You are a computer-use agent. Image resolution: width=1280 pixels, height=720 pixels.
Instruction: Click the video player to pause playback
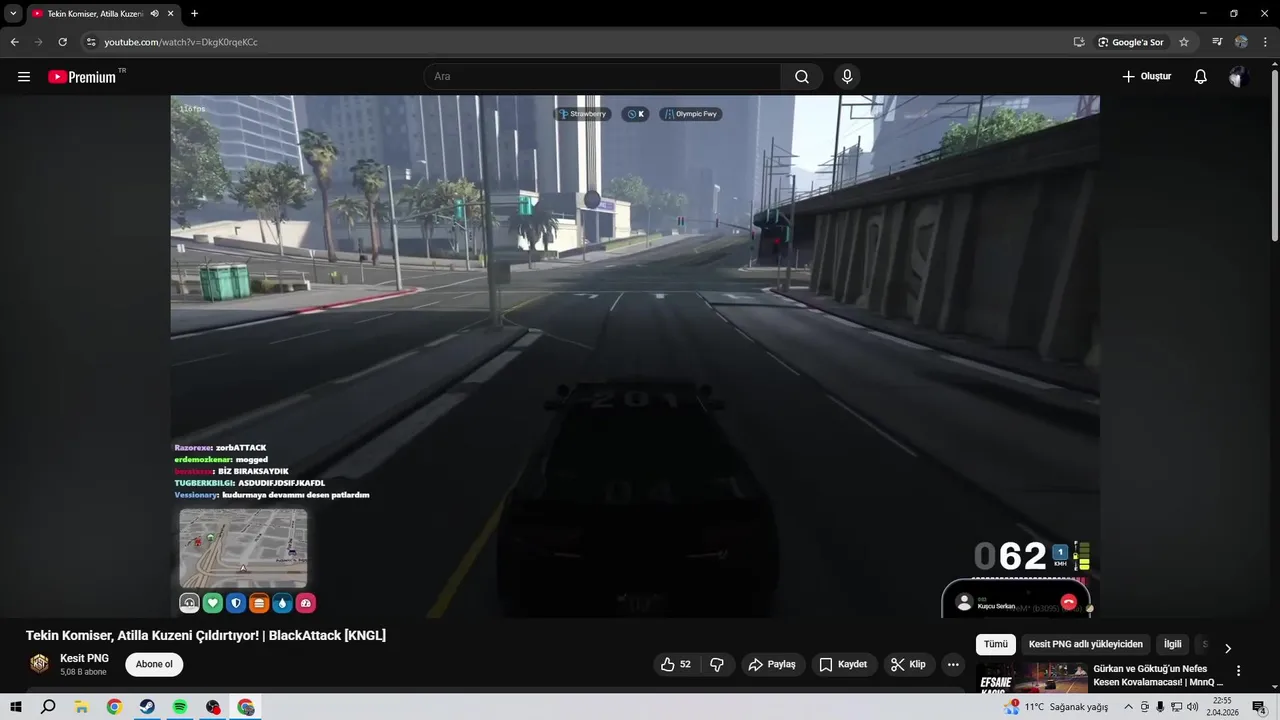pyautogui.click(x=635, y=356)
